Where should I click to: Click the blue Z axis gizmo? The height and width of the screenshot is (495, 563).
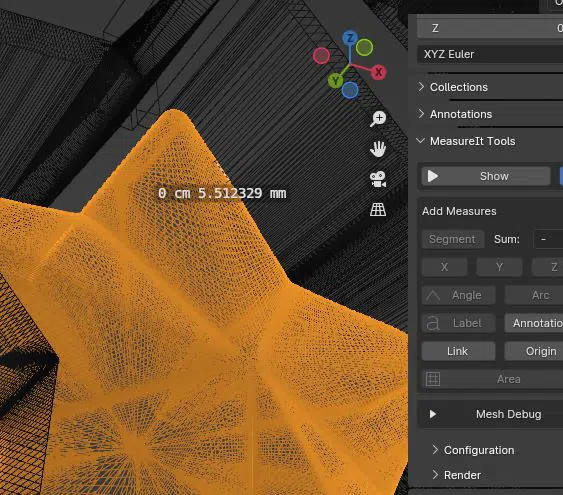pos(350,38)
